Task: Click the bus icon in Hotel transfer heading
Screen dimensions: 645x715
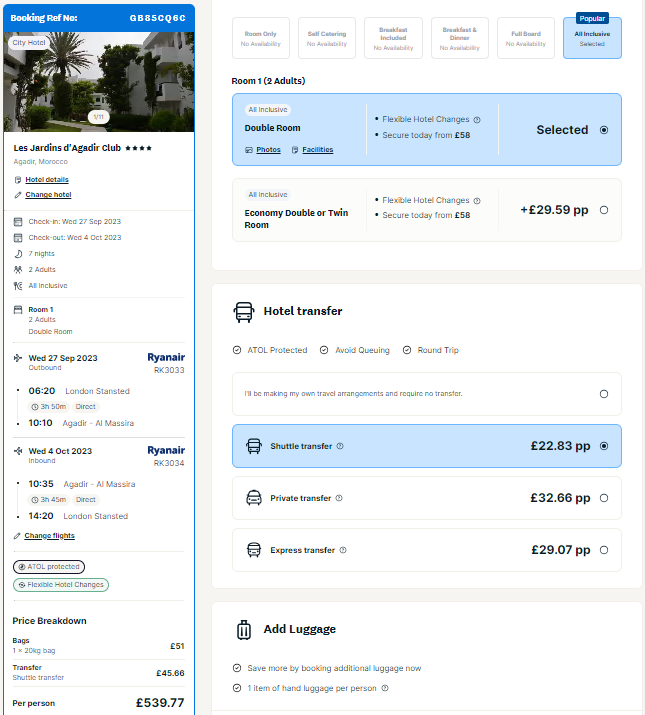Action: pyautogui.click(x=244, y=312)
